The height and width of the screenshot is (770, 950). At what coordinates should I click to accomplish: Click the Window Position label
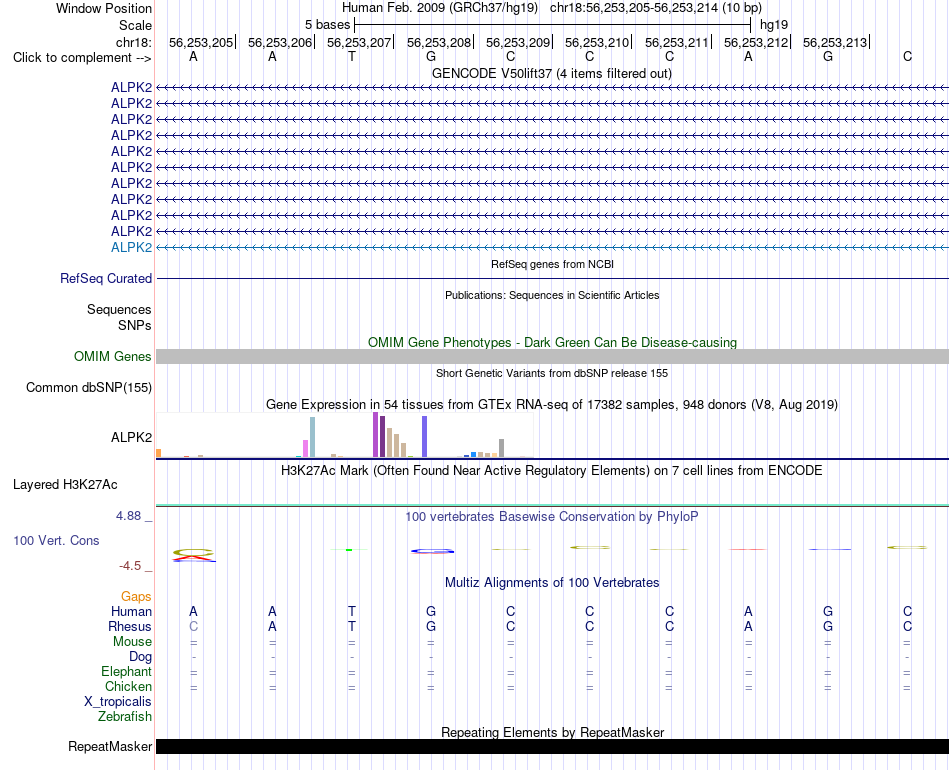coord(104,8)
